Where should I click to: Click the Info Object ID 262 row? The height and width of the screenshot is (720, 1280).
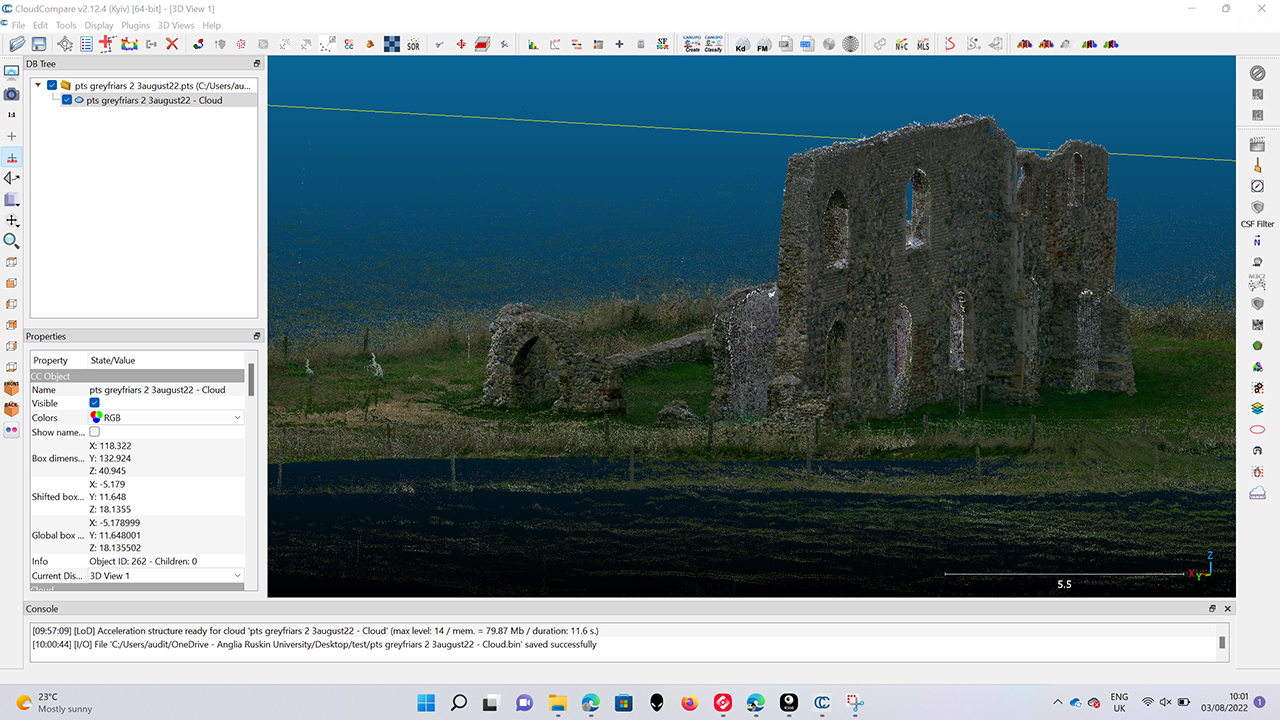[137, 561]
